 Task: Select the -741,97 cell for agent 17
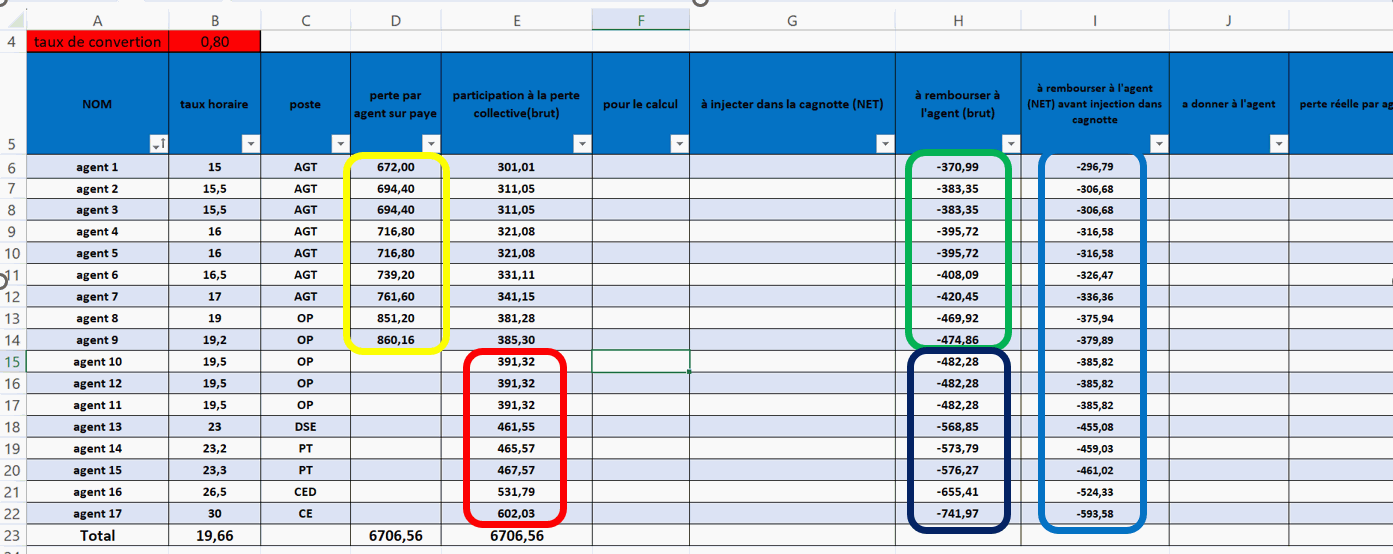pos(958,513)
